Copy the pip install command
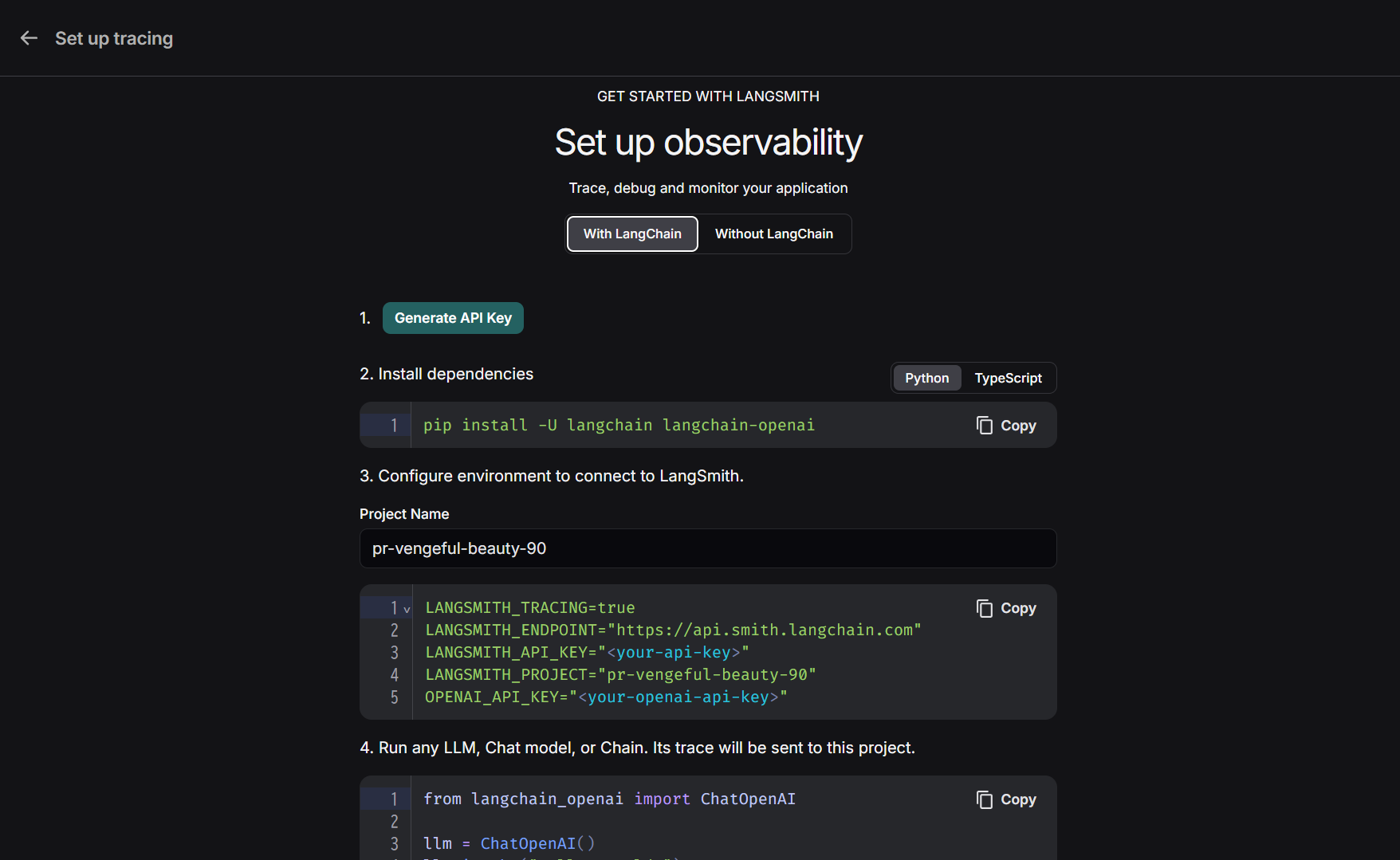Screen dimensions: 1400x860 pyautogui.click(x=1006, y=426)
